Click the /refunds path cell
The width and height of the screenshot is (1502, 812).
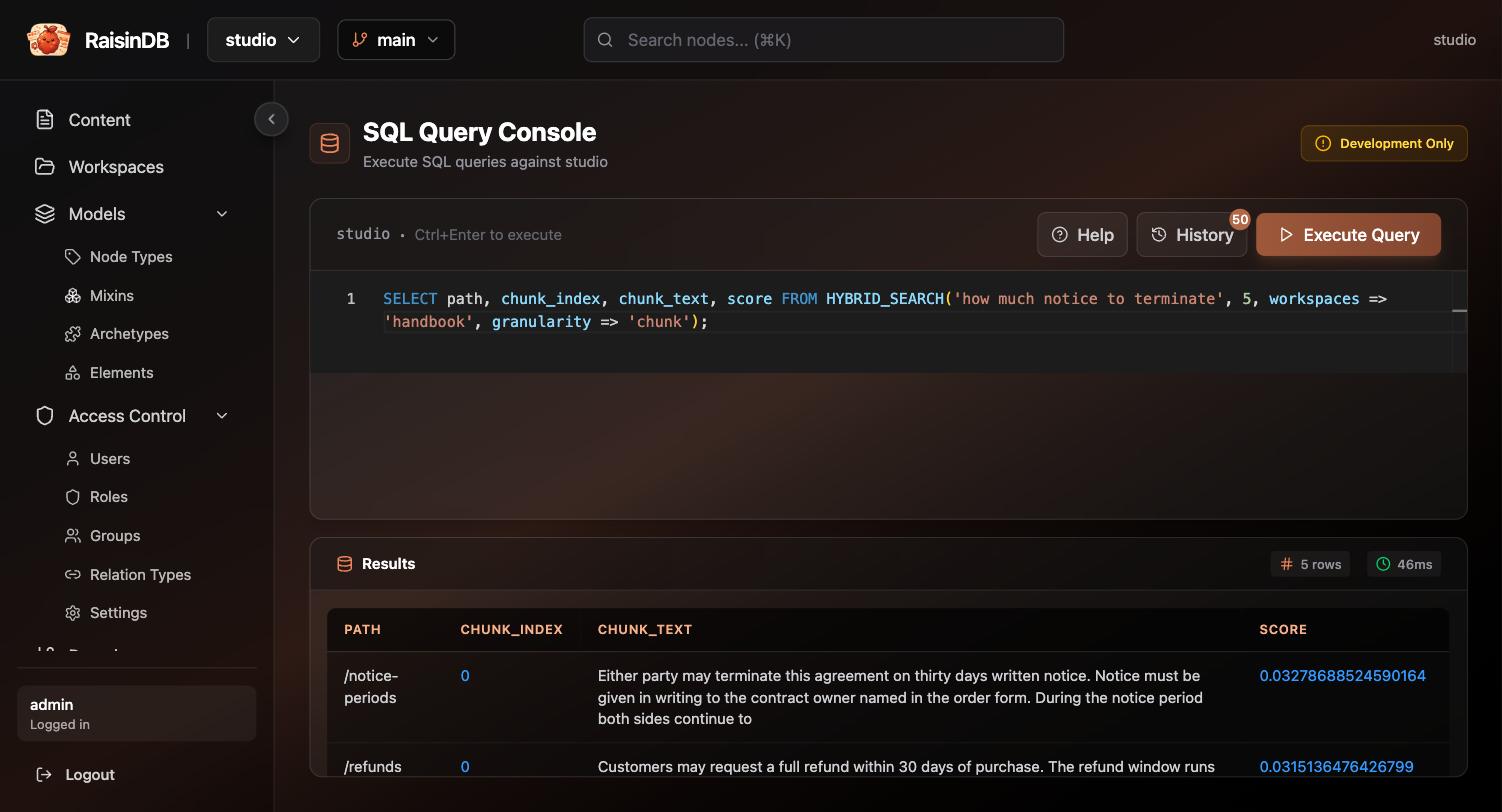tap(373, 767)
